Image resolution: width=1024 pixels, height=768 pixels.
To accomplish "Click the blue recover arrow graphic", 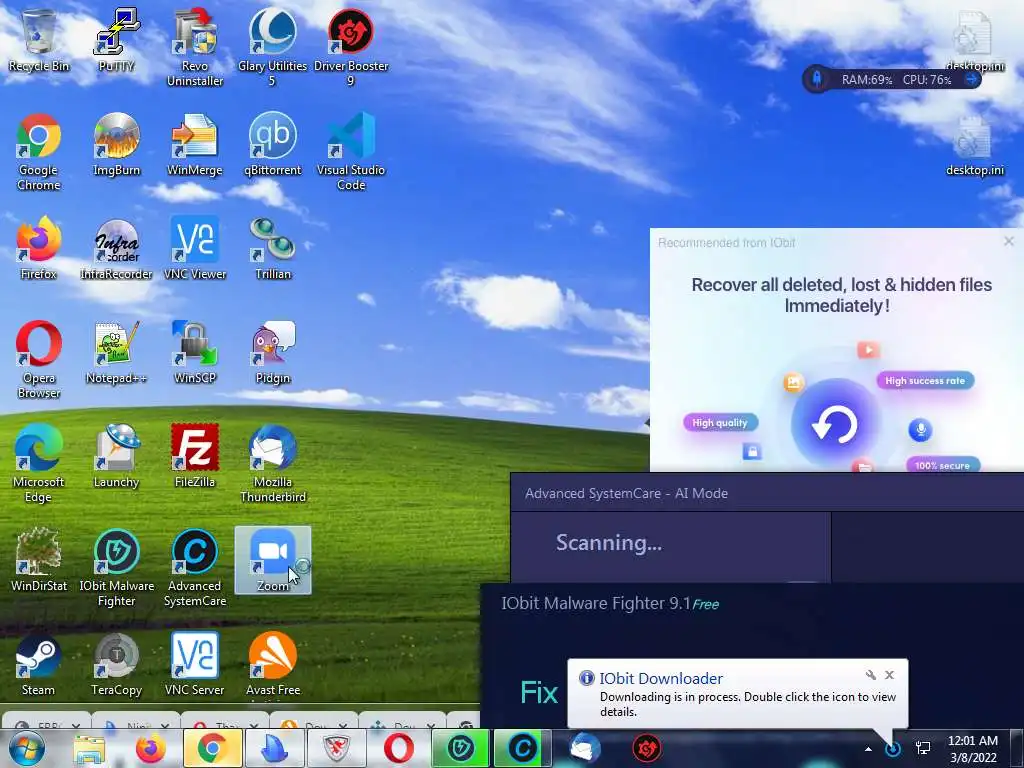I will 834,424.
